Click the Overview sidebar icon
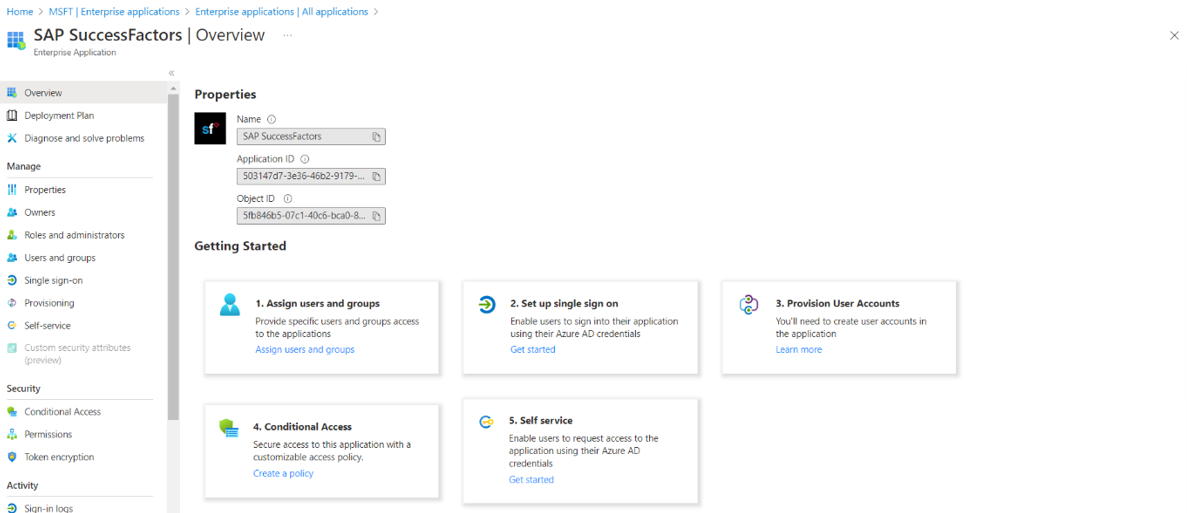The height and width of the screenshot is (513, 1187). tap(11, 92)
